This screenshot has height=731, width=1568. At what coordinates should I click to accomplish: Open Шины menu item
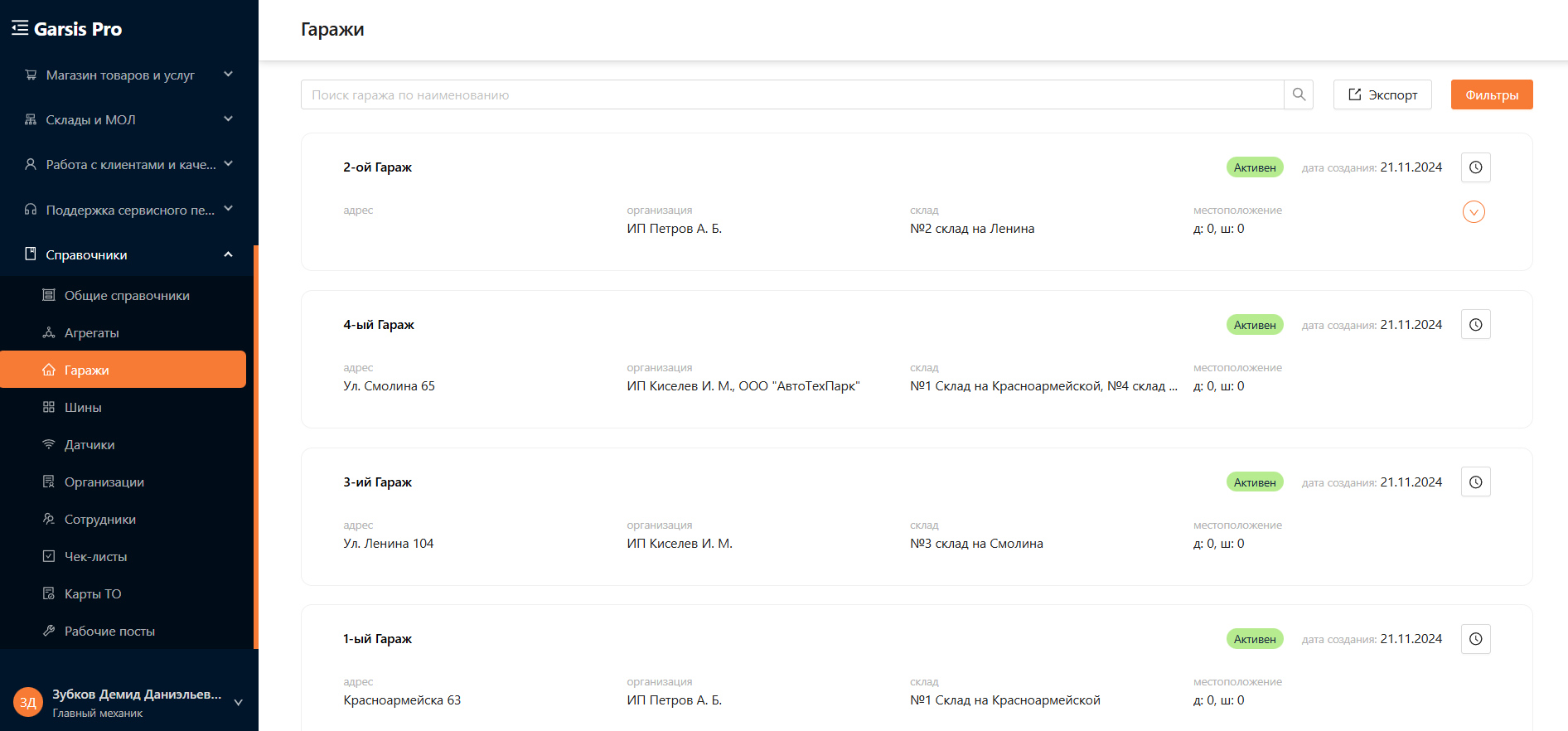click(123, 407)
